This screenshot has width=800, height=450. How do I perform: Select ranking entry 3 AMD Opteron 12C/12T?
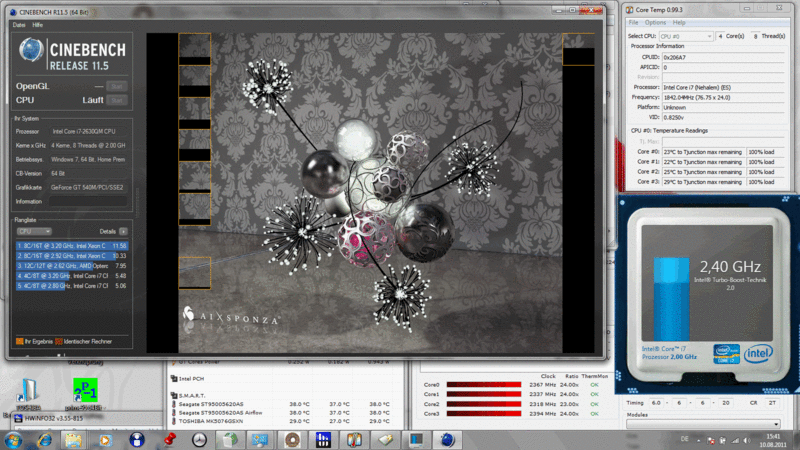pos(72,266)
